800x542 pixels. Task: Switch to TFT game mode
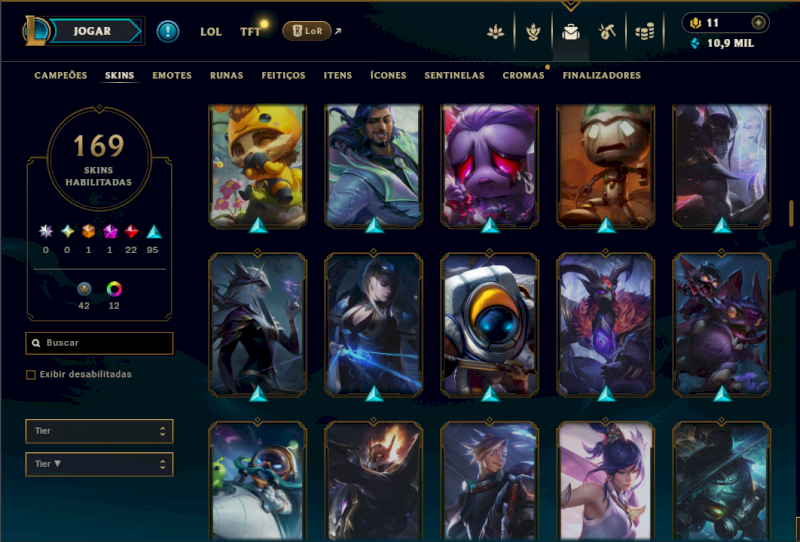click(250, 32)
